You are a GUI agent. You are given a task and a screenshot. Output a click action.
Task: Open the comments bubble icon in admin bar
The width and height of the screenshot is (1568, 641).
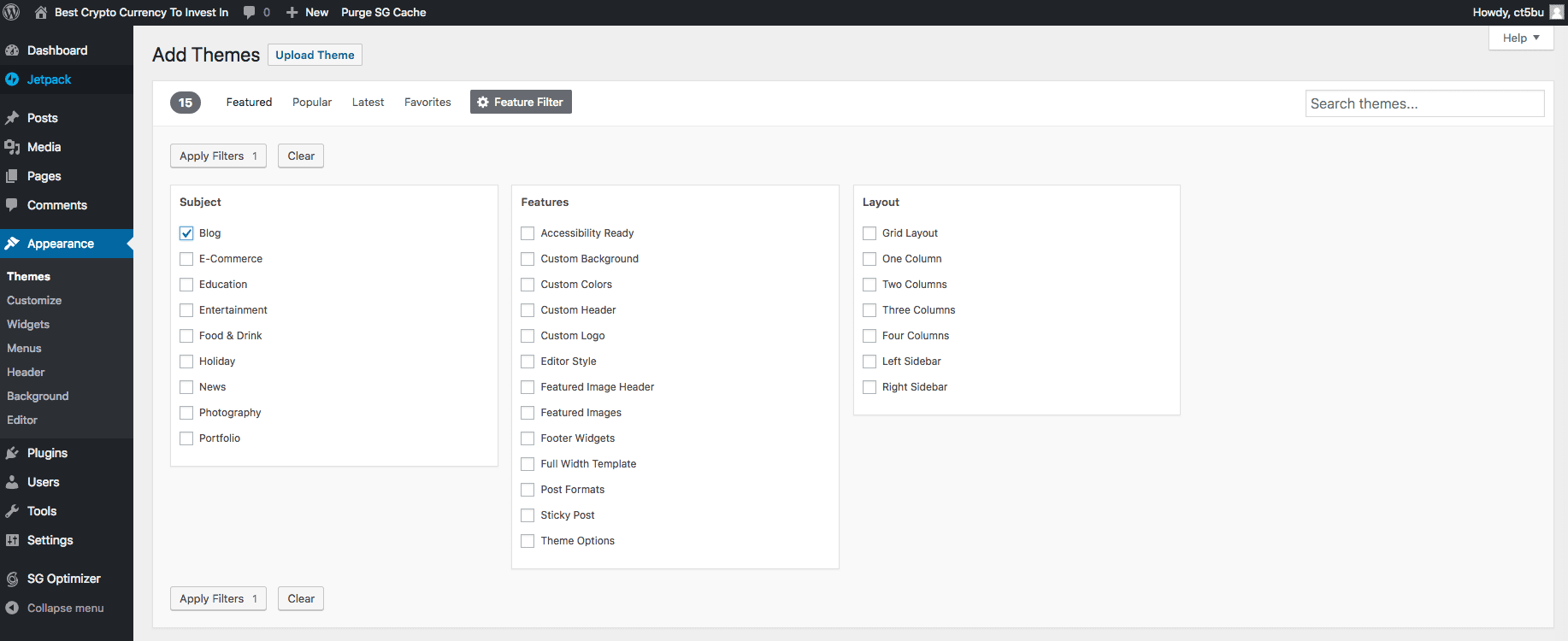249,12
